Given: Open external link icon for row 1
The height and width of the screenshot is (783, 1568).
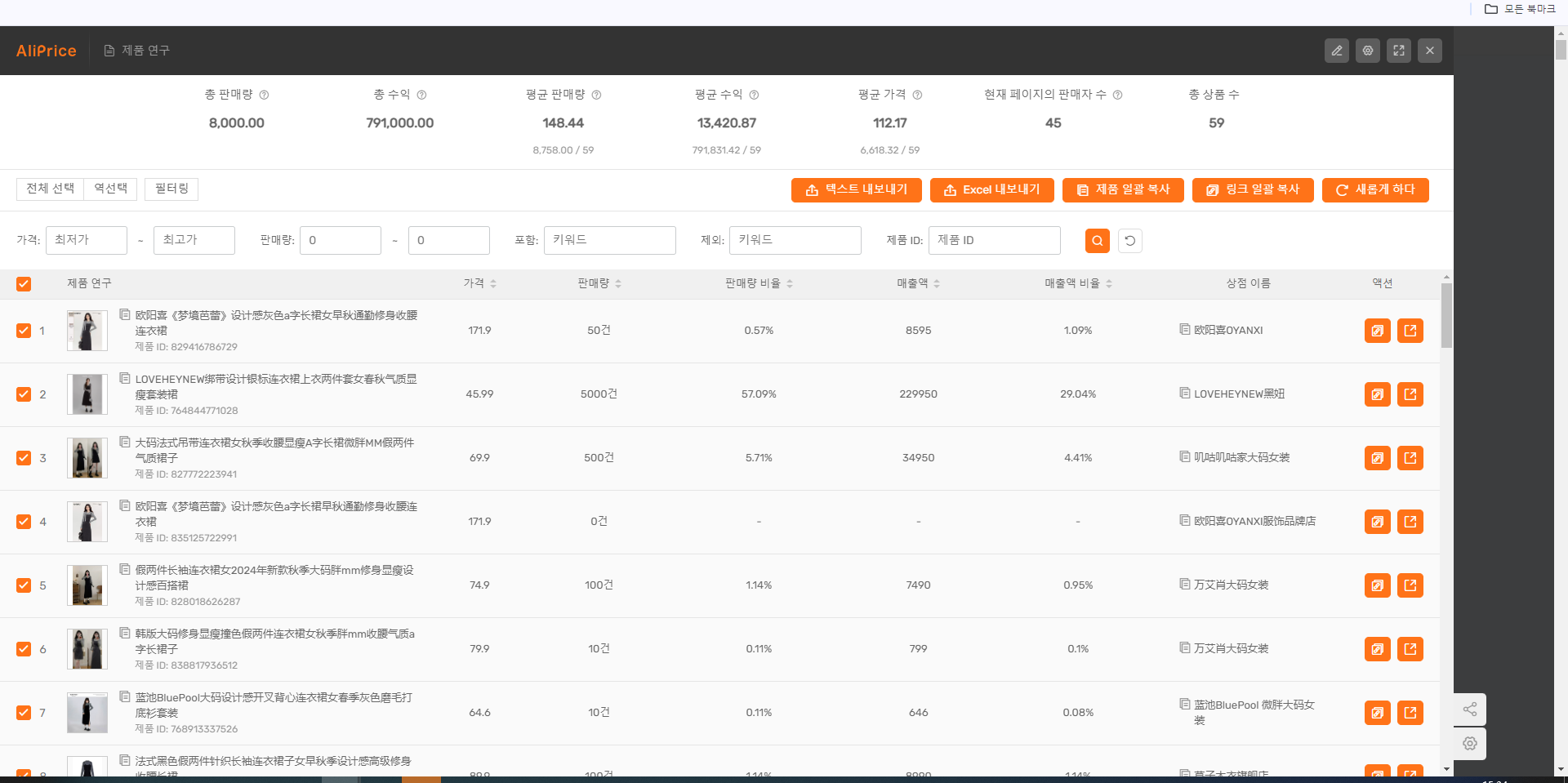Looking at the screenshot, I should click(x=1410, y=331).
